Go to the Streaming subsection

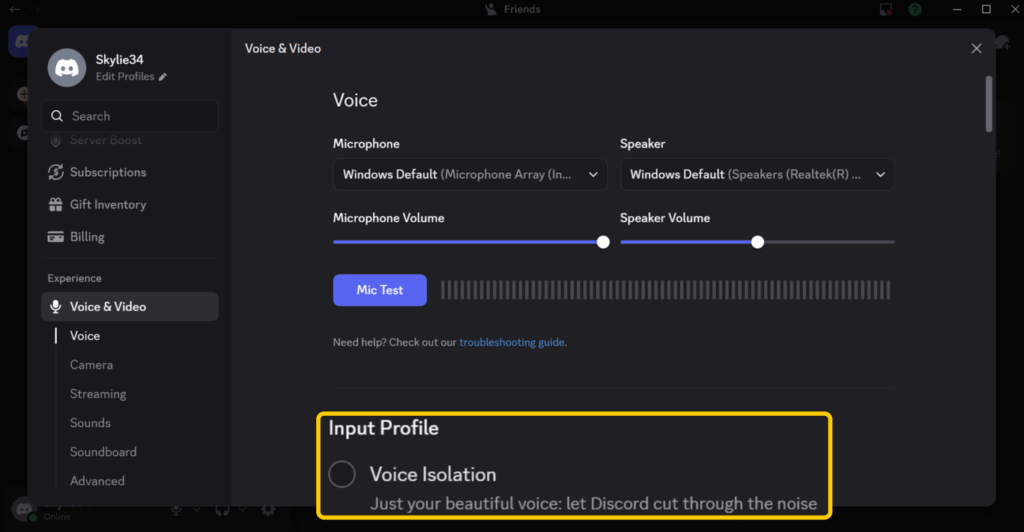[x=98, y=394]
